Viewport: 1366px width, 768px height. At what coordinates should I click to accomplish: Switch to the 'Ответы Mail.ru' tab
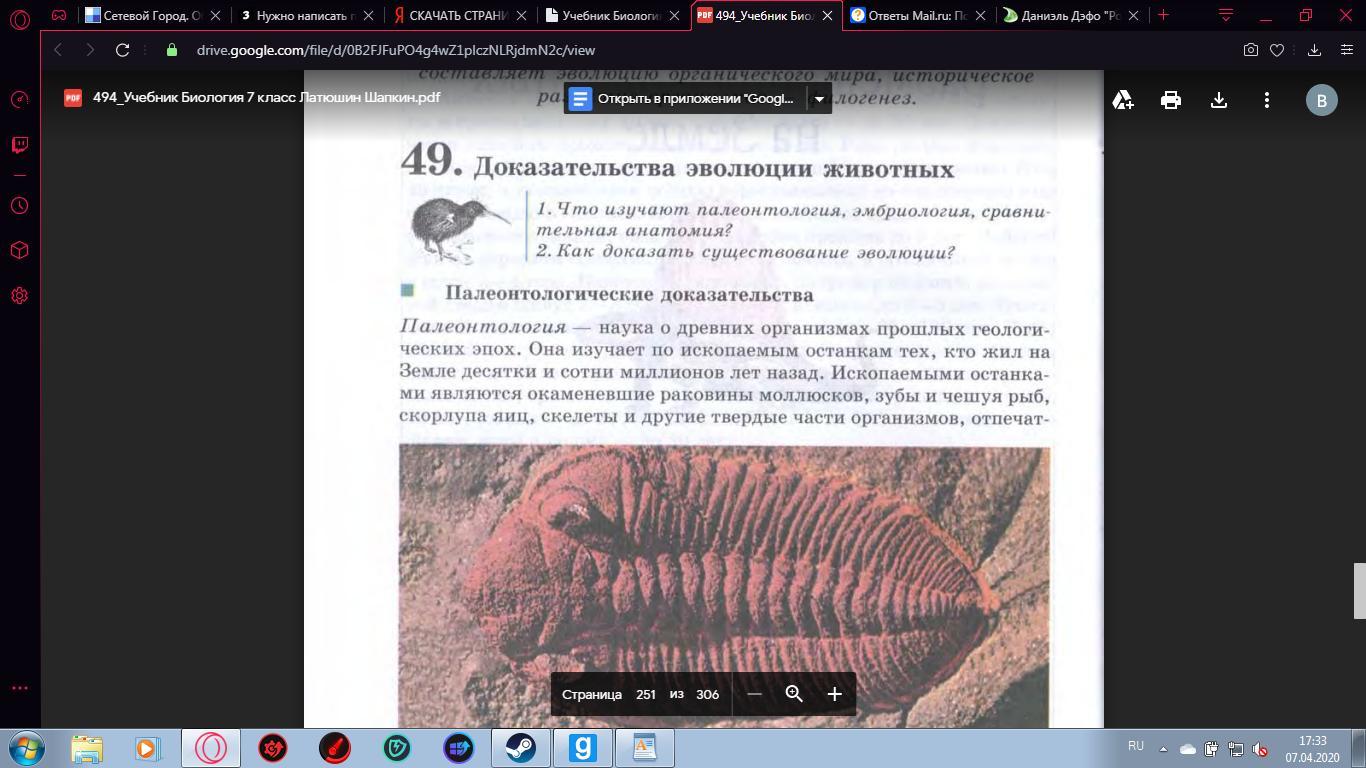(x=919, y=16)
